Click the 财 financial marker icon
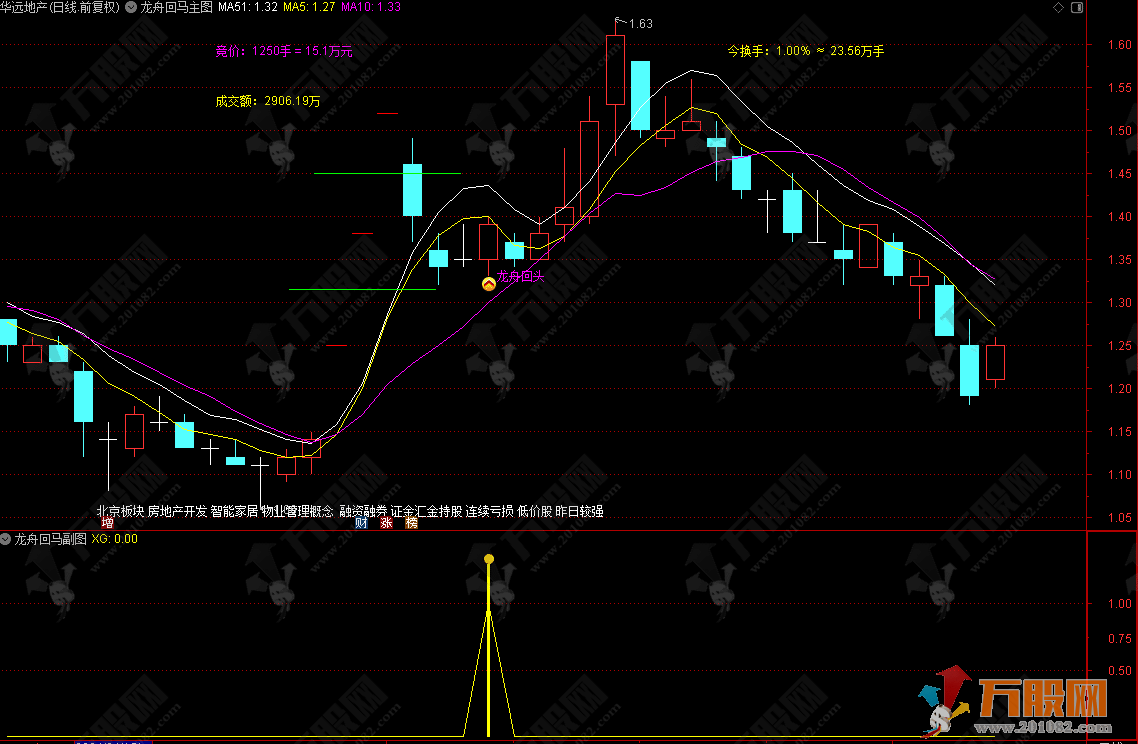Image resolution: width=1138 pixels, height=744 pixels. [361, 523]
